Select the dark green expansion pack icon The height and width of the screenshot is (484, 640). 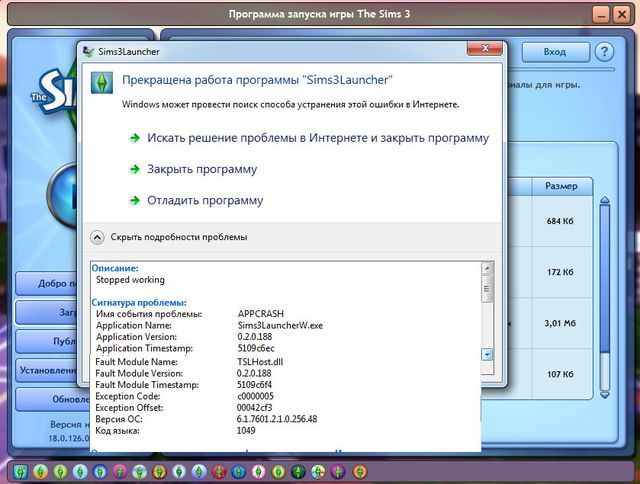point(298,472)
